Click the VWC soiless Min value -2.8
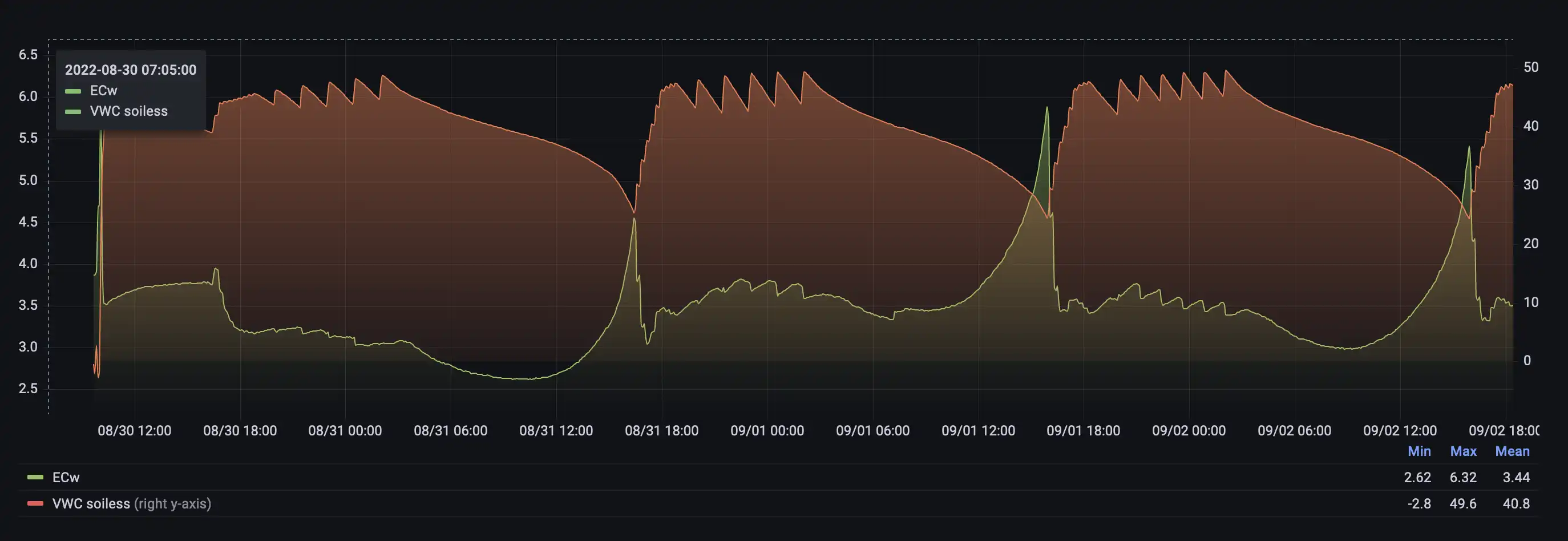Screen dimensions: 1568x541 click(1420, 504)
